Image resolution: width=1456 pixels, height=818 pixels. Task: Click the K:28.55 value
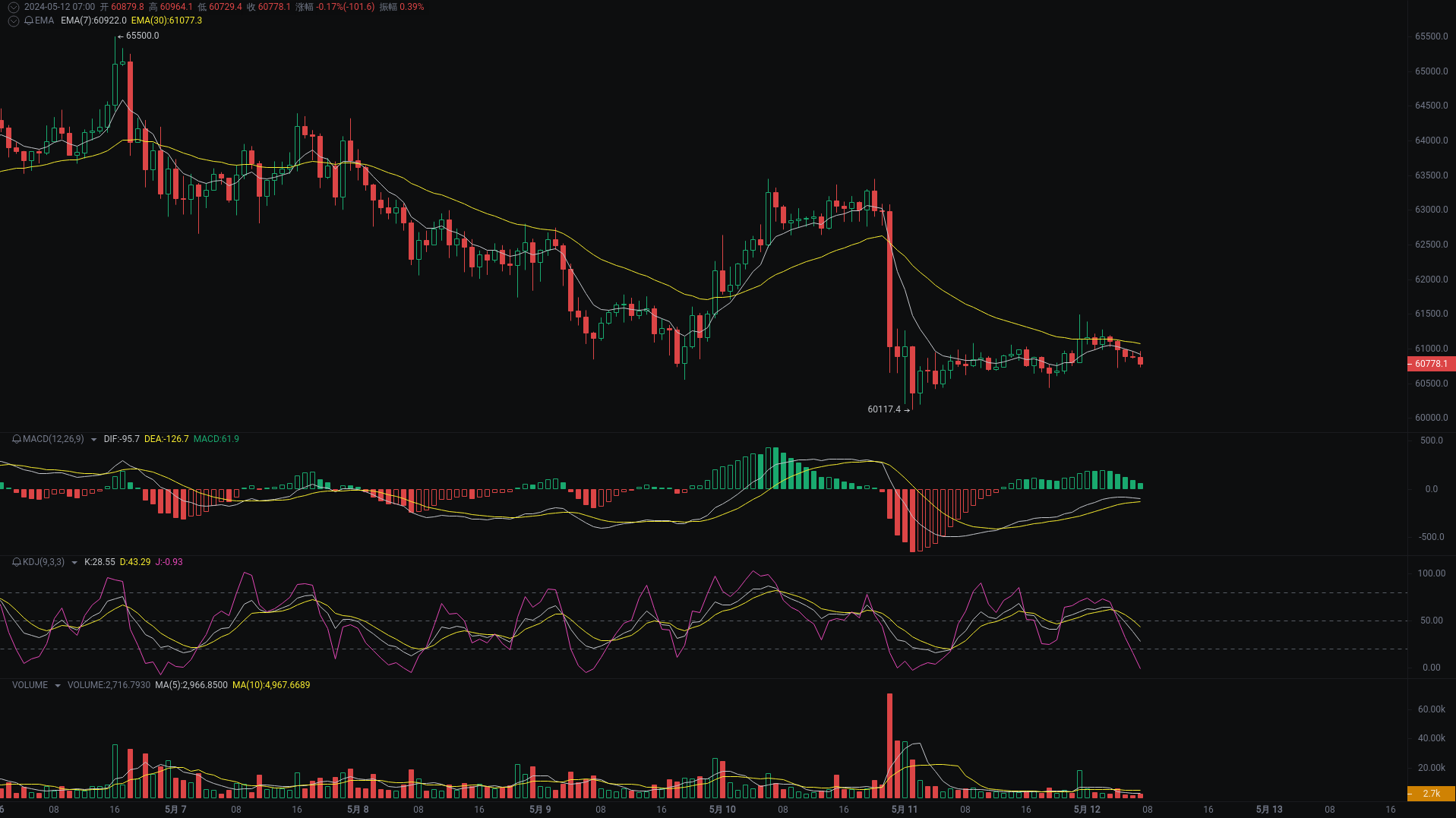tap(99, 562)
